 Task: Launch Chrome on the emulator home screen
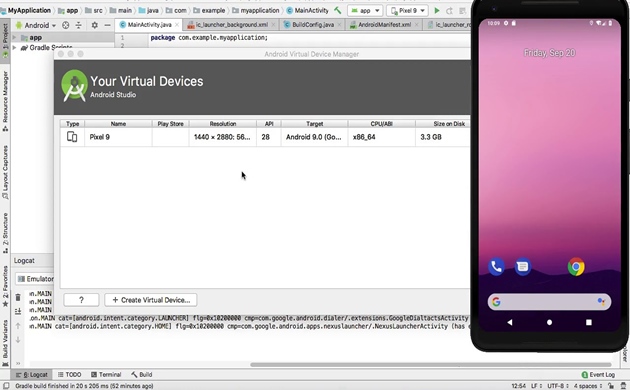pos(576,267)
